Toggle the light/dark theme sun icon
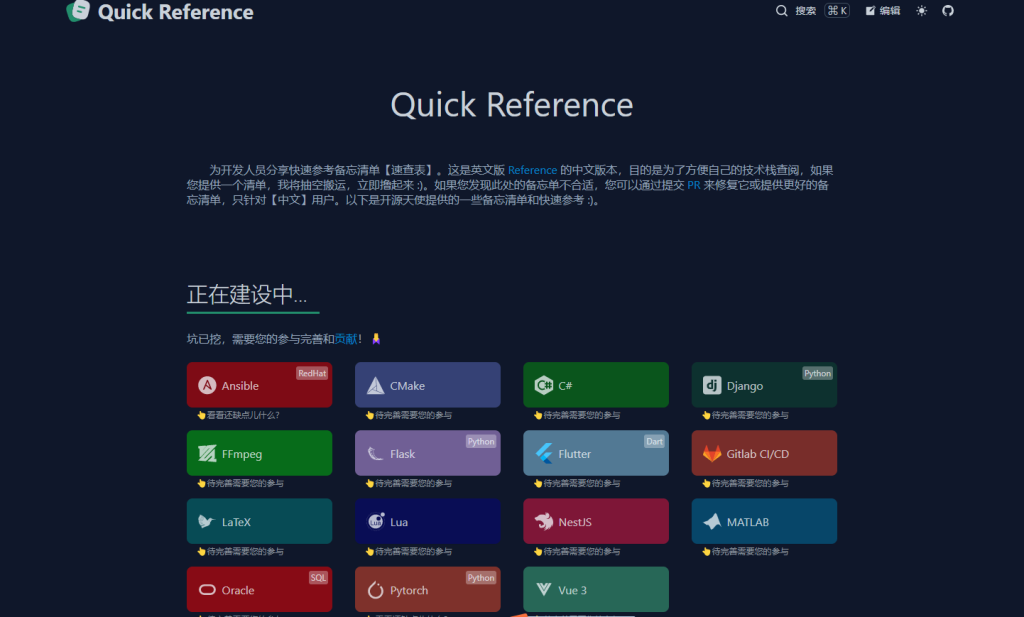The image size is (1024, 617). tap(921, 10)
